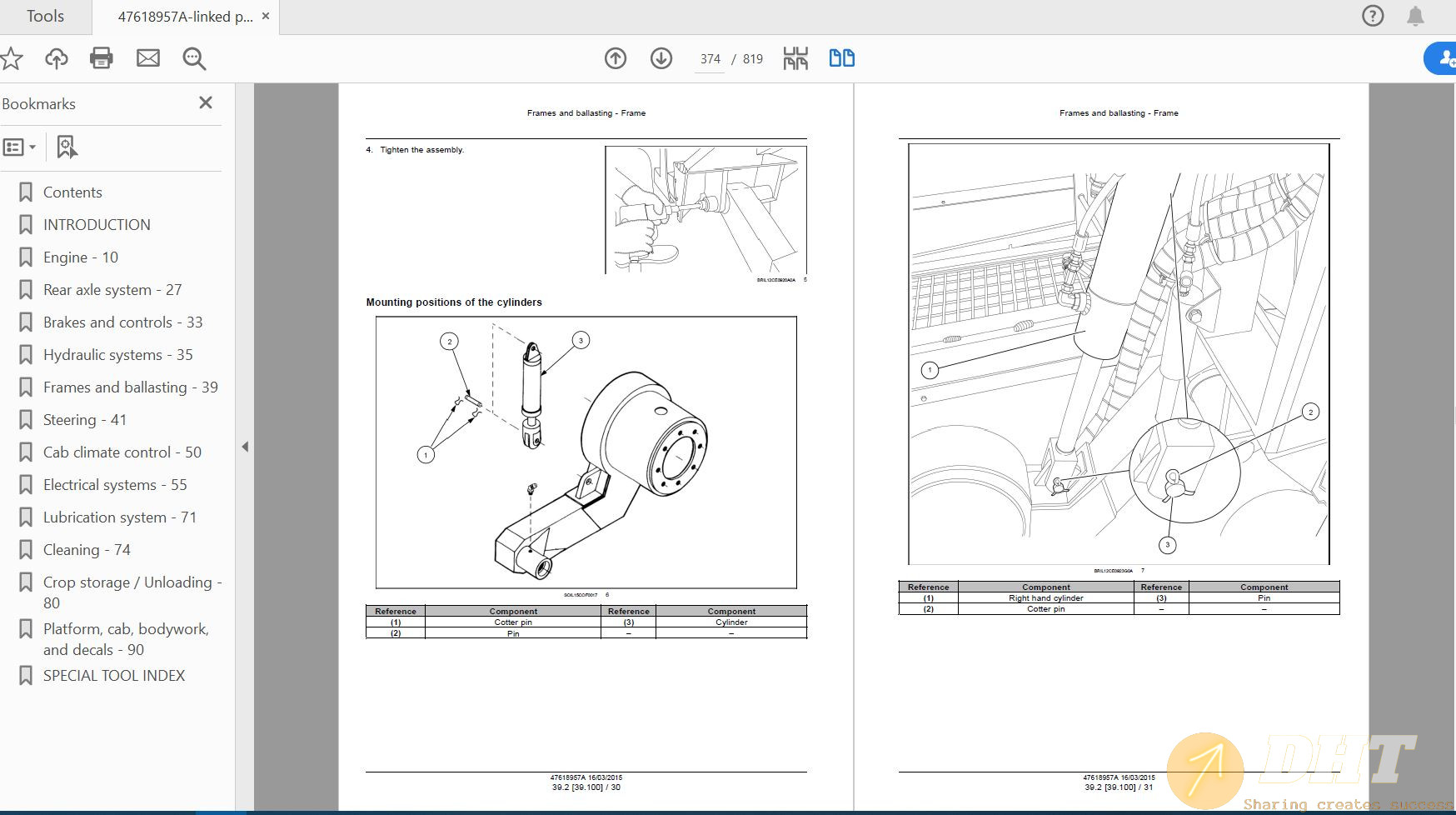Toggle the two-page view icon
The width and height of the screenshot is (1456, 815).
[842, 58]
